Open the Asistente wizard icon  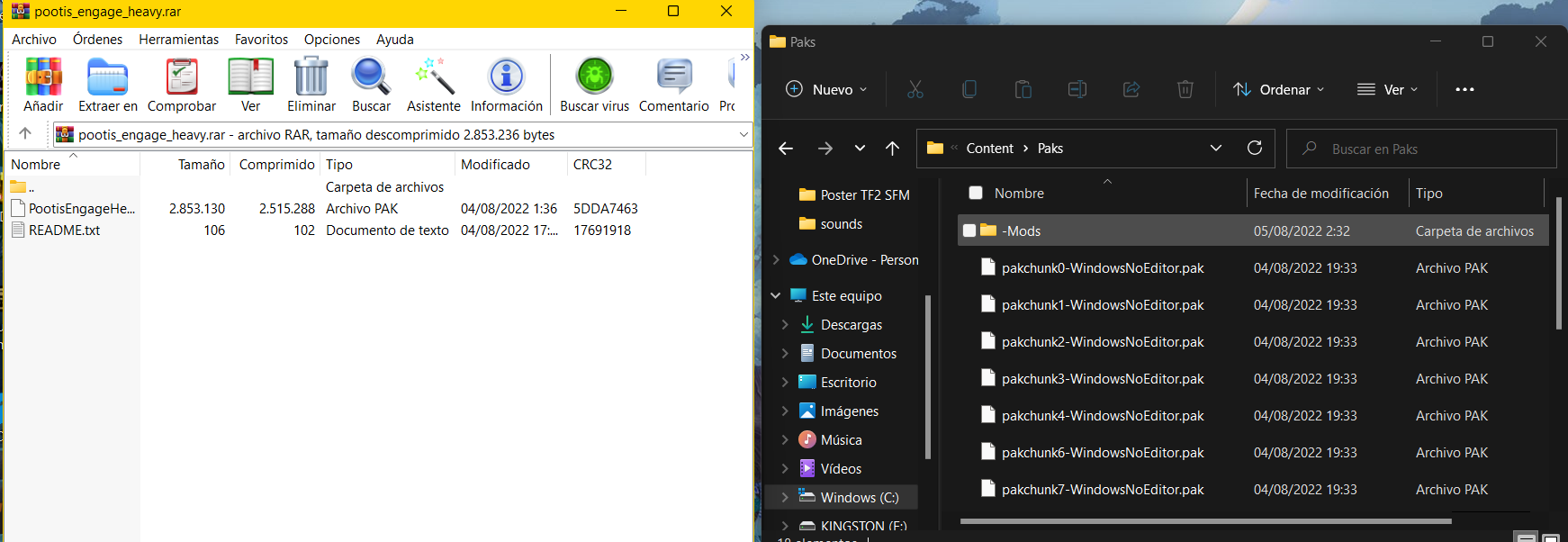pos(433,77)
